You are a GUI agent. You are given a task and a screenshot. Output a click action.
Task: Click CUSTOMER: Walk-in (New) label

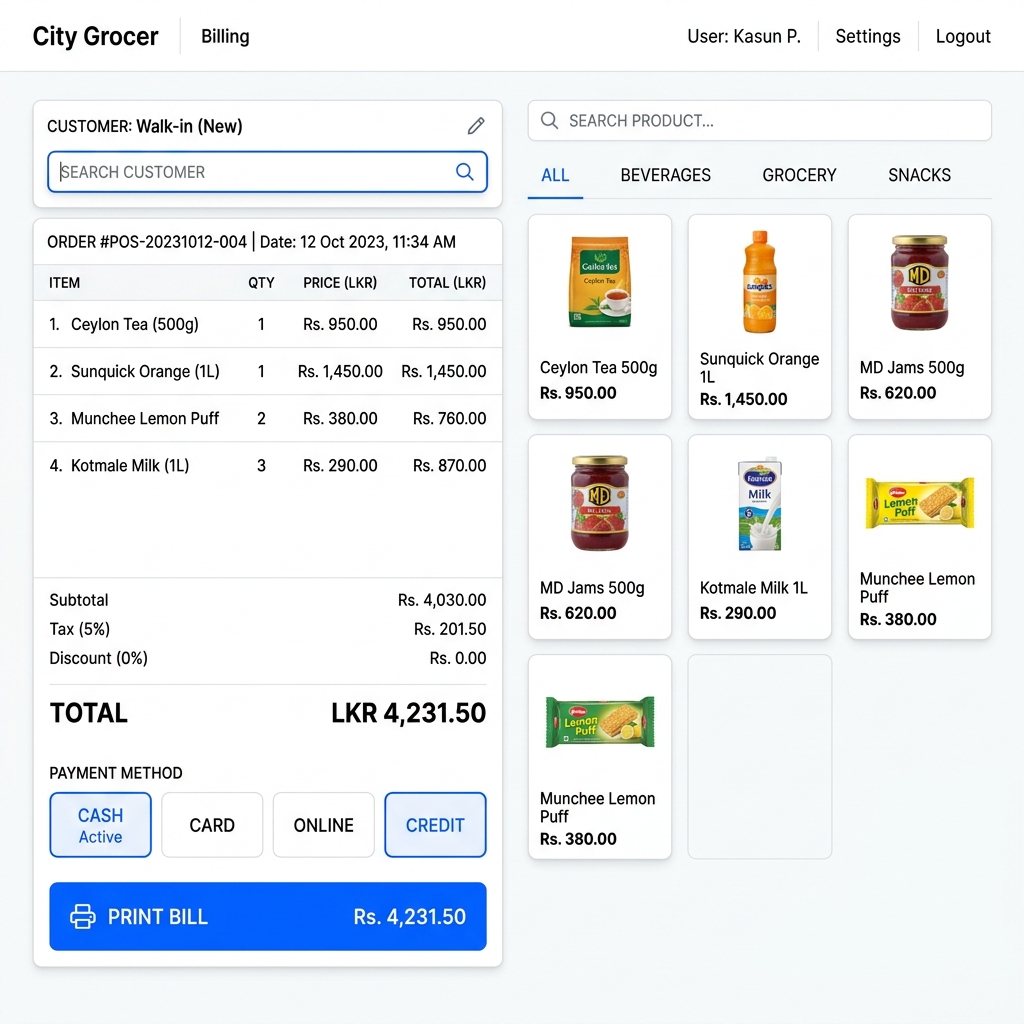145,126
